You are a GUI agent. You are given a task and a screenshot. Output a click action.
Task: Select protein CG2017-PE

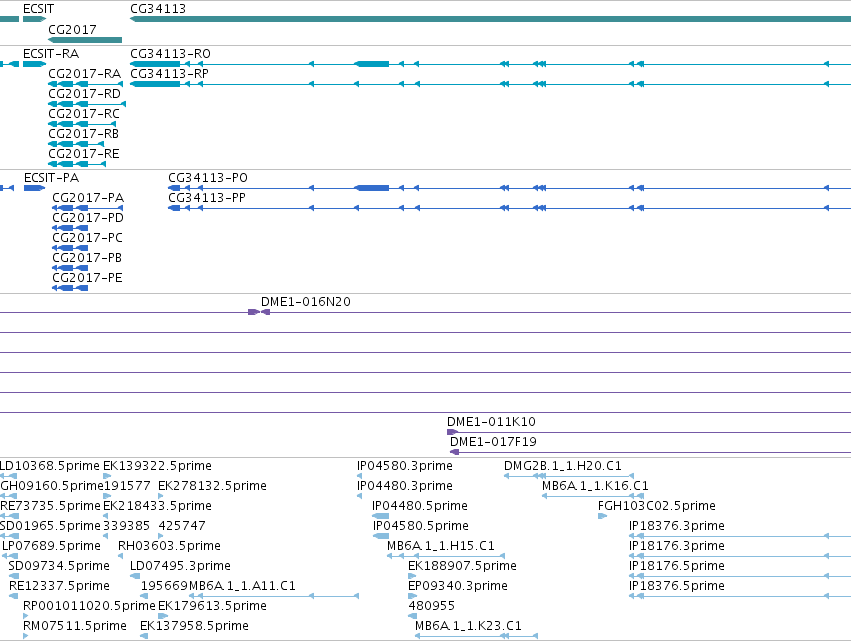(x=87, y=278)
